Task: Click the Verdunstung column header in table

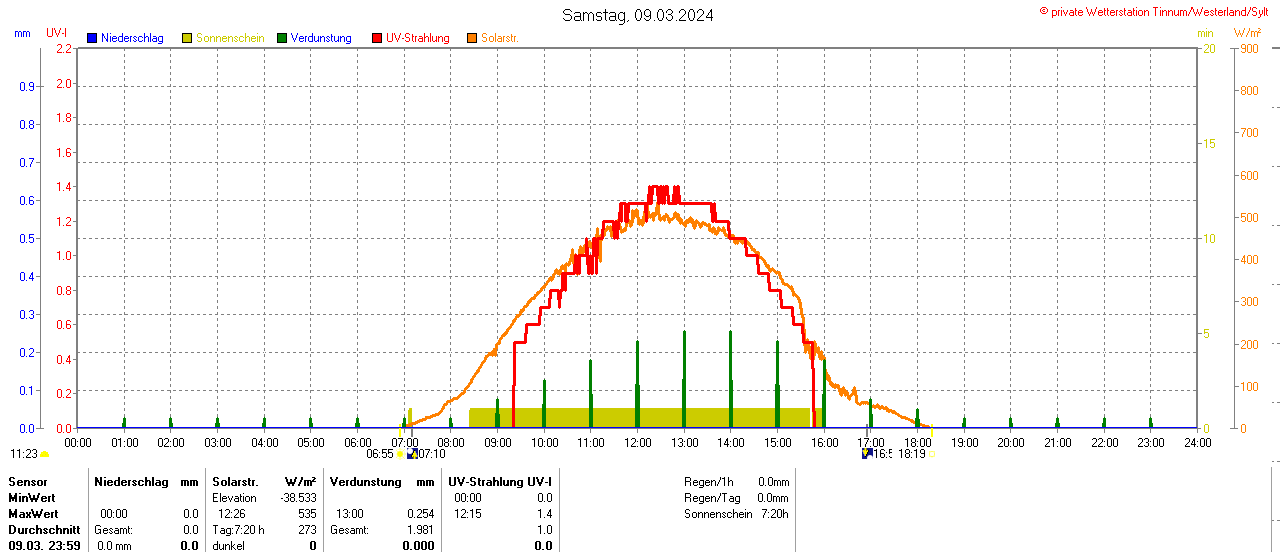Action: 366,482
